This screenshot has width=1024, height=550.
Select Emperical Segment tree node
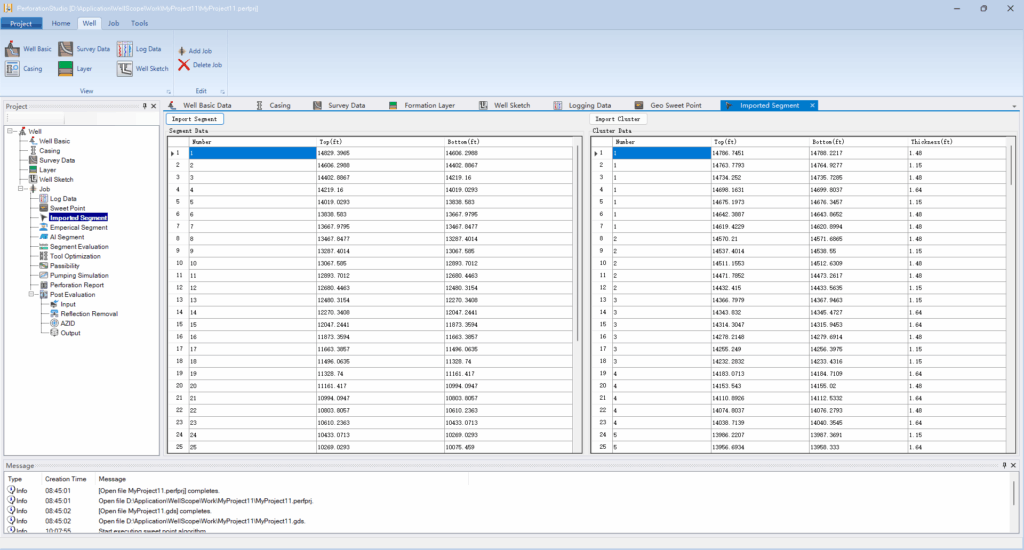tap(78, 227)
